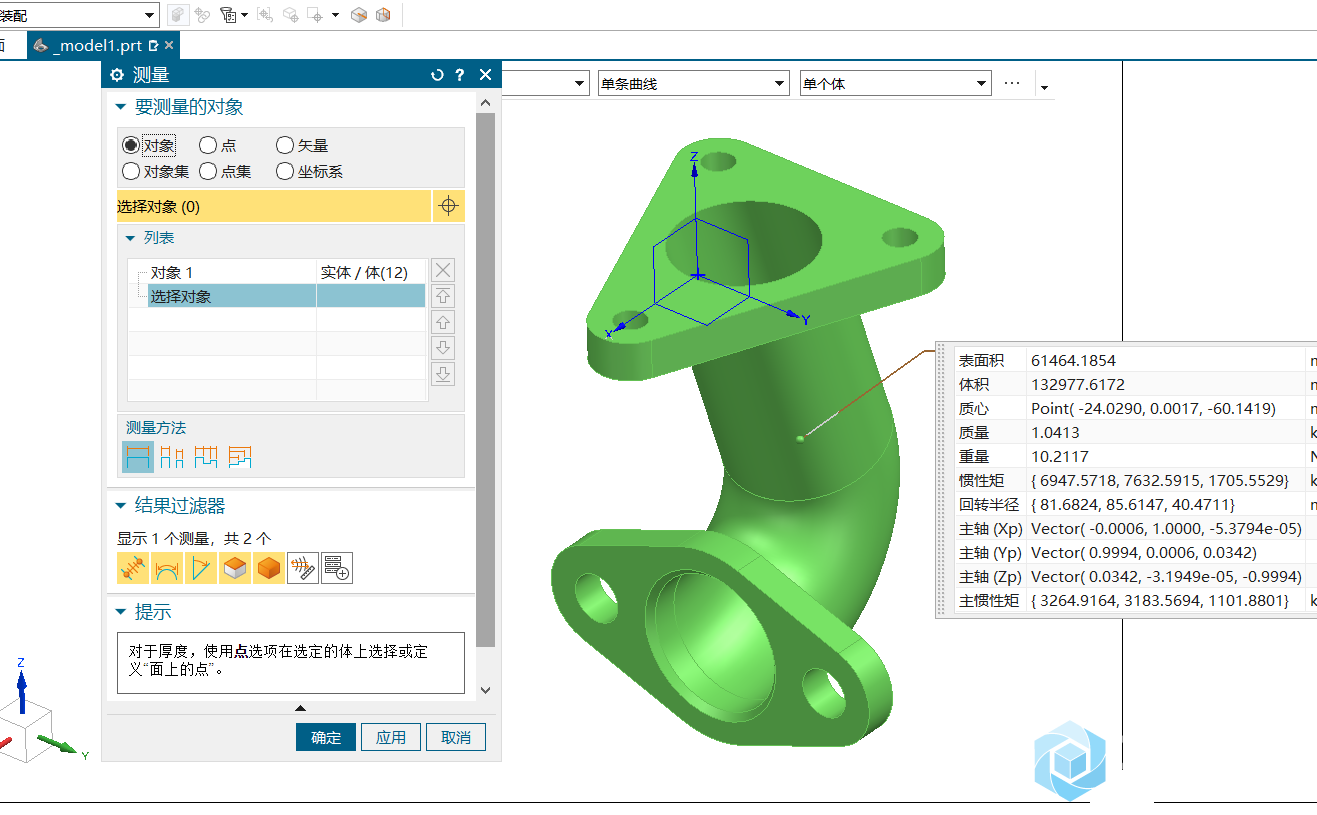Viewport: 1317px width, 815px height.
Task: Click the 确定 (OK) button
Action: 326,737
